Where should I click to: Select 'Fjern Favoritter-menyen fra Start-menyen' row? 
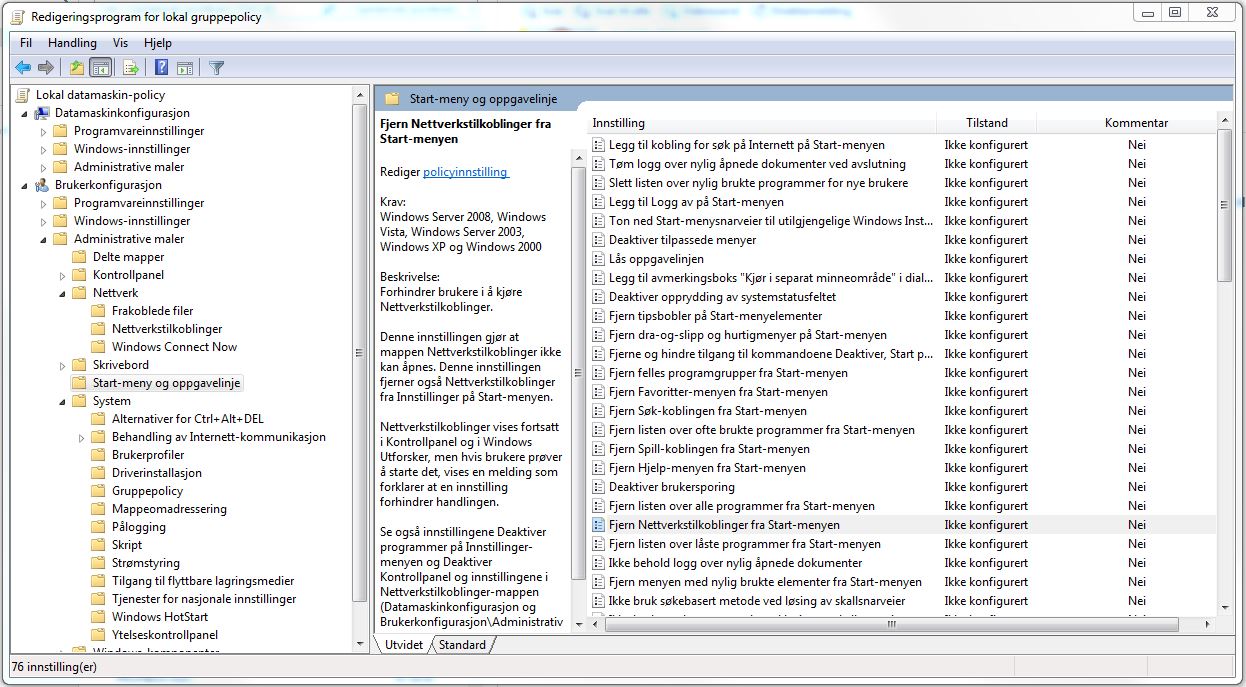(x=901, y=392)
